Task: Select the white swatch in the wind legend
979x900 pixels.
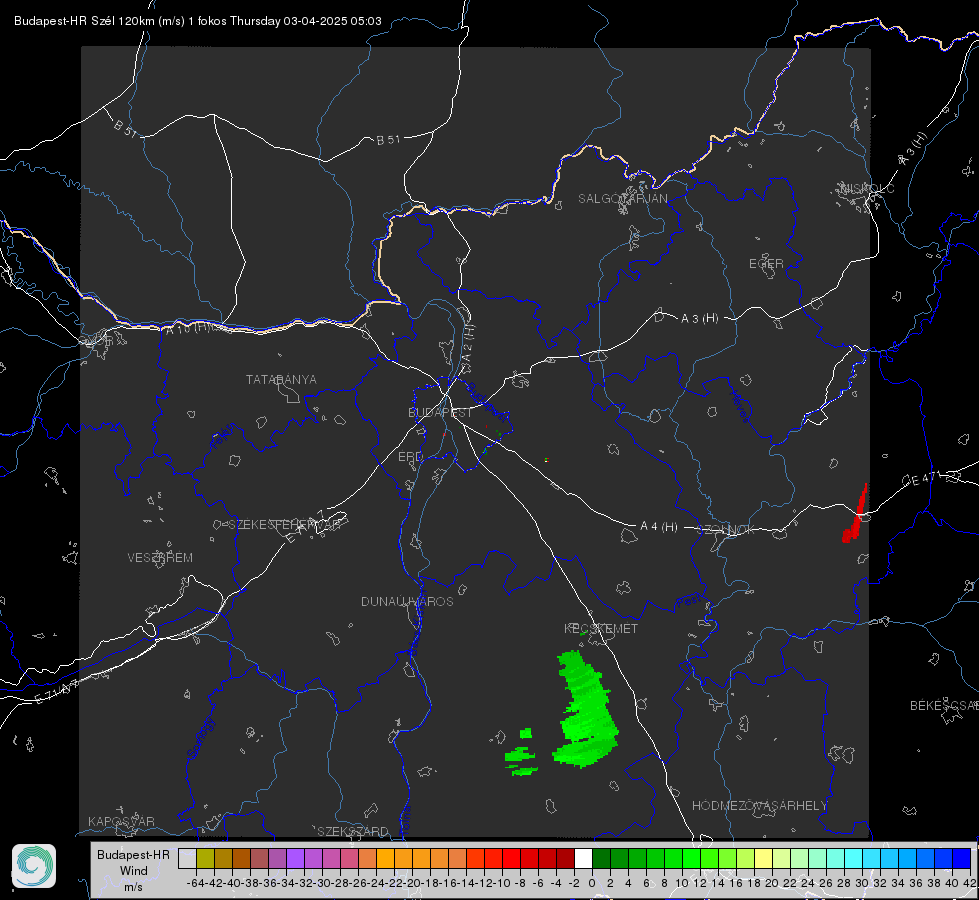Action: coord(583,858)
